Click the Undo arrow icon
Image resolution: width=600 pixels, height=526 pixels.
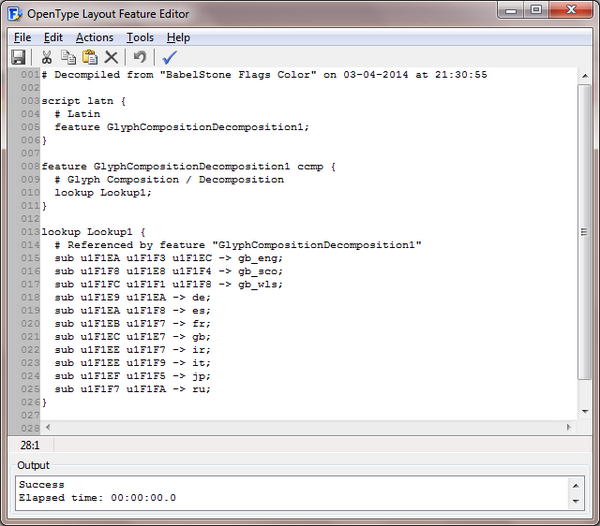pyautogui.click(x=140, y=57)
